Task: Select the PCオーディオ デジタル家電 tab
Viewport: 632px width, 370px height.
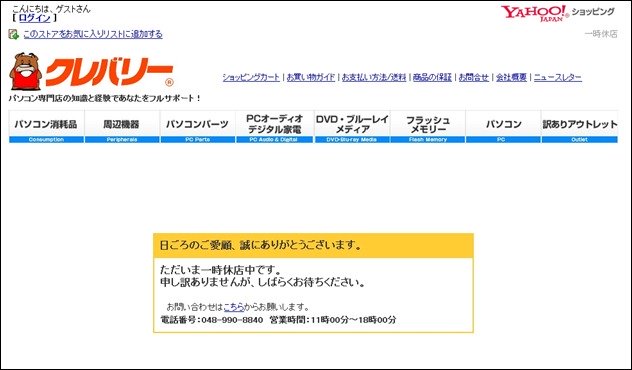Action: point(274,127)
